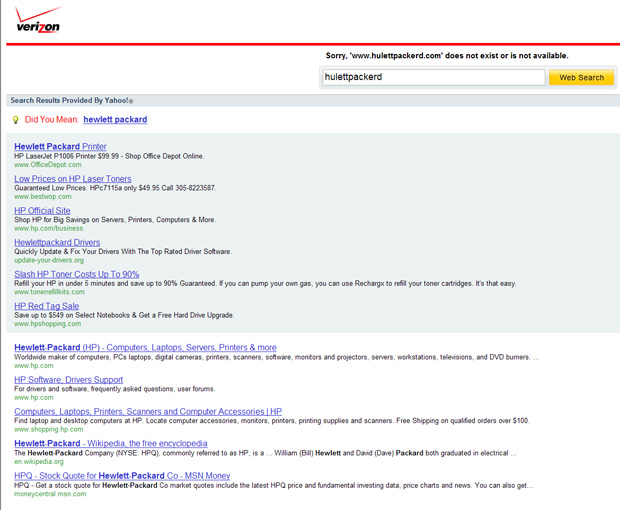The width and height of the screenshot is (620, 510).
Task: Click the www.hpshopping.com URL text
Action: coord(47,324)
